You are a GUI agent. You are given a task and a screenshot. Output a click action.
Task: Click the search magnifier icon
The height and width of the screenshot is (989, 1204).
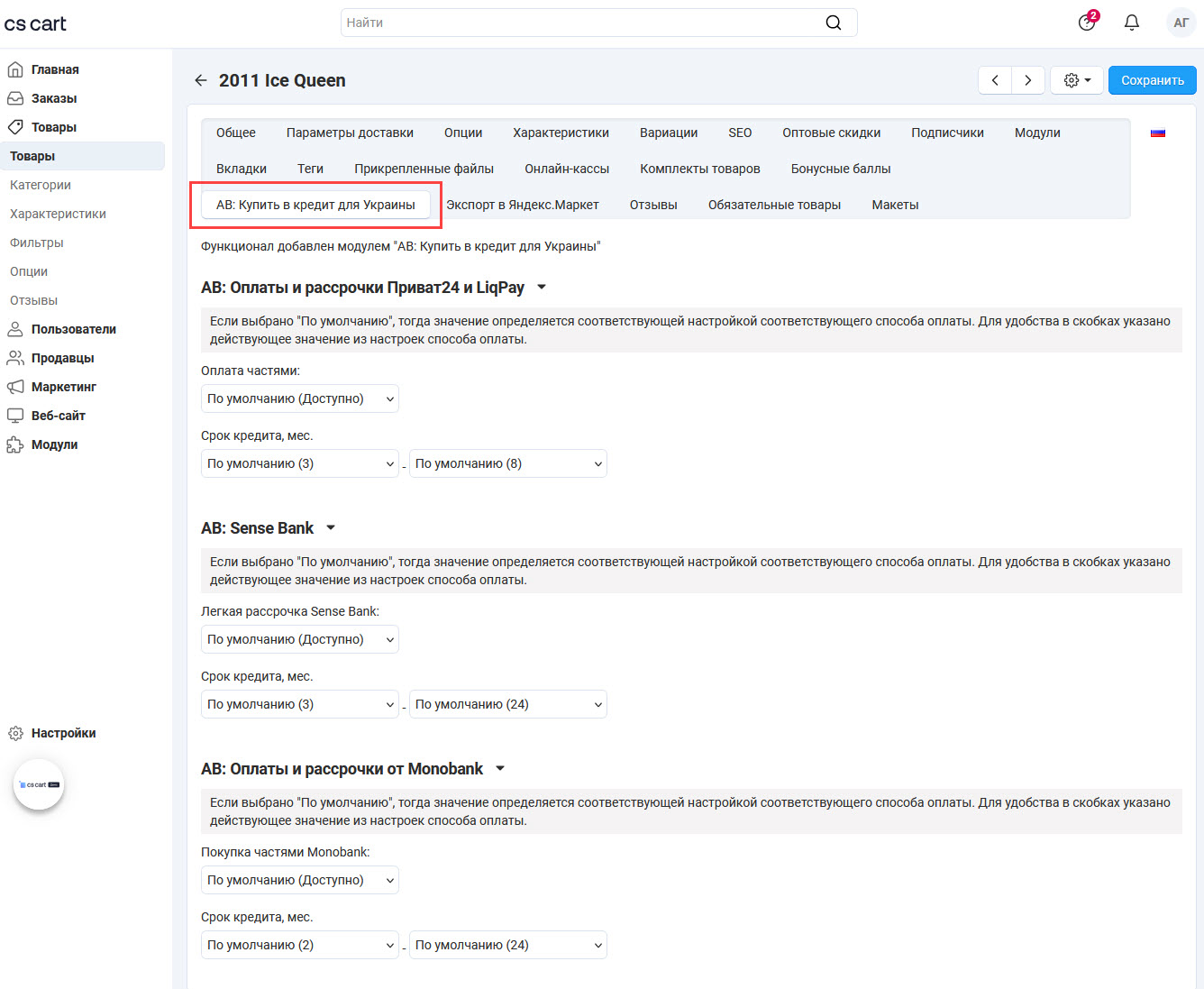point(834,23)
